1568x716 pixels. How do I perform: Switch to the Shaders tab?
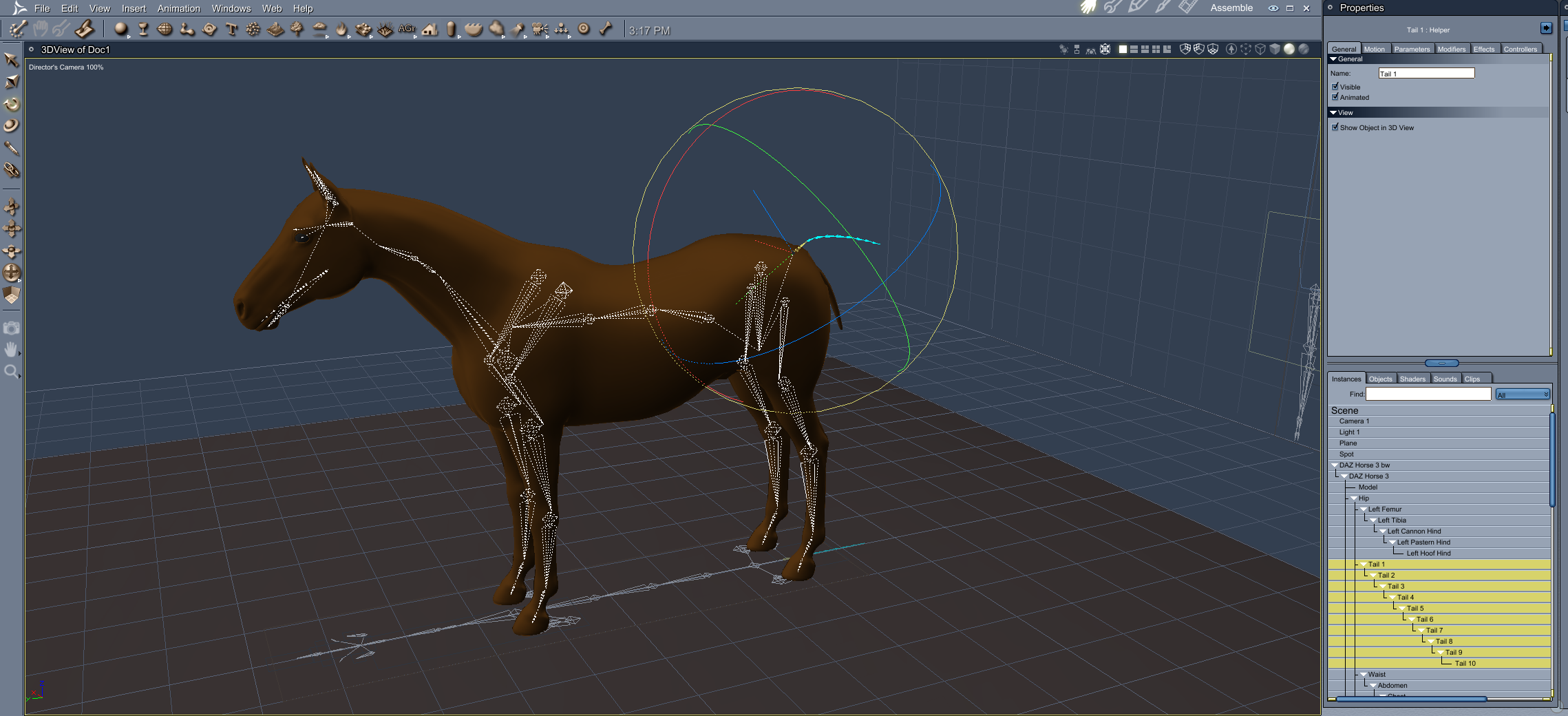pos(1412,379)
